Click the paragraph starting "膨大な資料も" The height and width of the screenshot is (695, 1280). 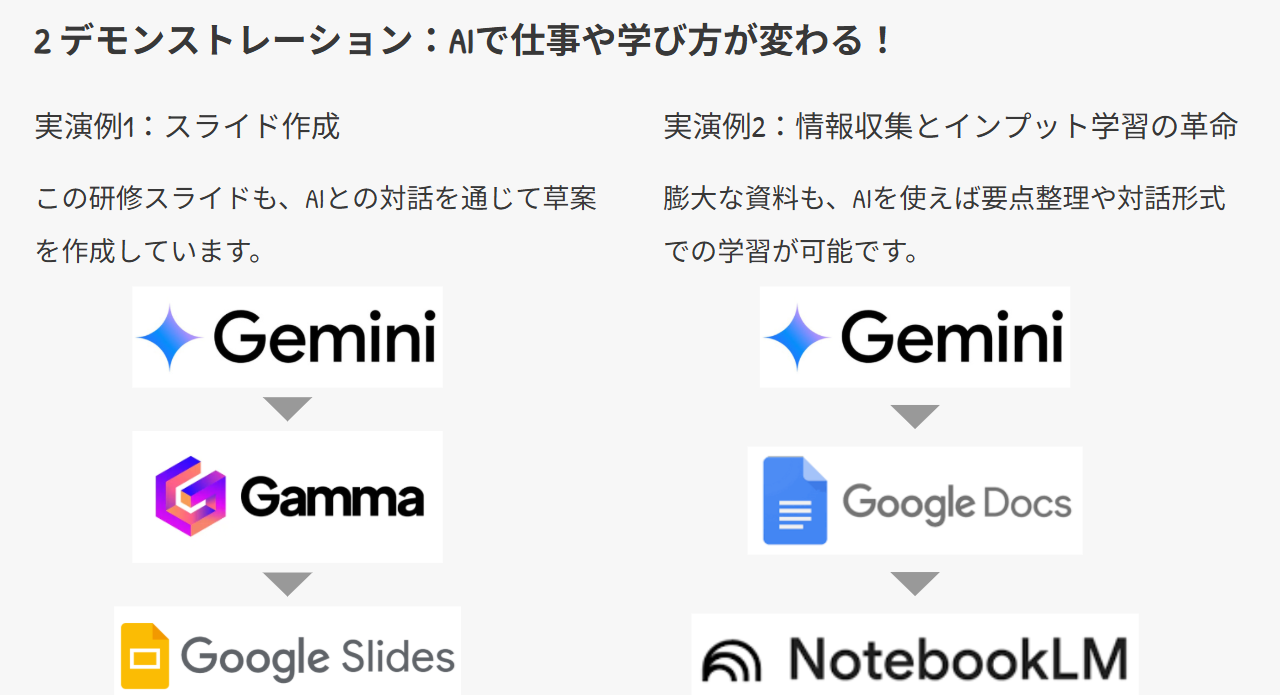[x=944, y=224]
